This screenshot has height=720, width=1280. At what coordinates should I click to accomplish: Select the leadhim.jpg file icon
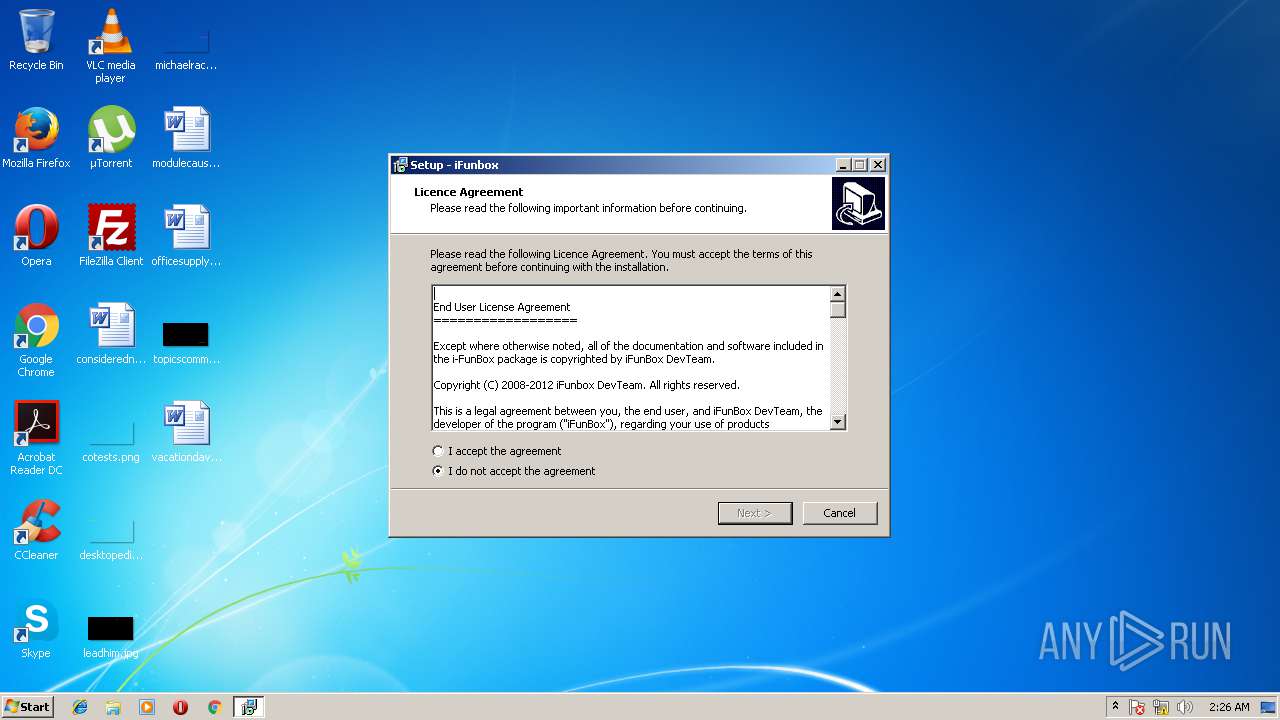[110, 636]
